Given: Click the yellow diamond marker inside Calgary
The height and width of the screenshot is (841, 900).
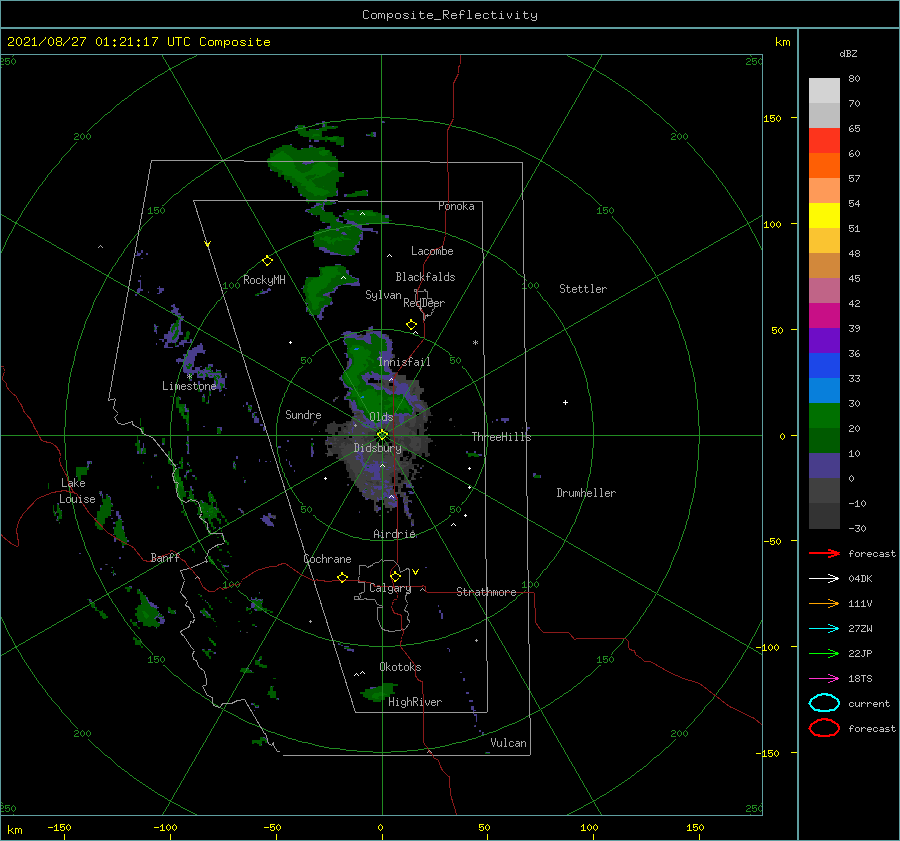Looking at the screenshot, I should click(x=395, y=576).
